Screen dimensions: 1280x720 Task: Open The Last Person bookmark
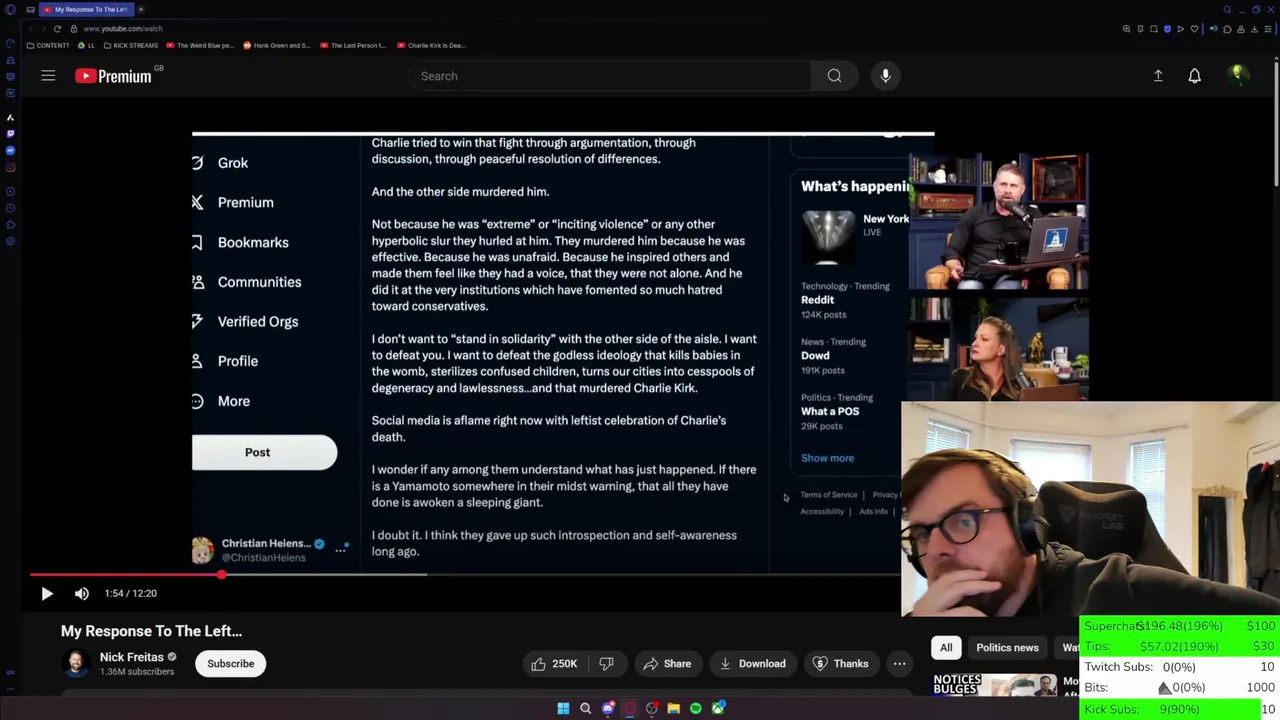pyautogui.click(x=353, y=45)
